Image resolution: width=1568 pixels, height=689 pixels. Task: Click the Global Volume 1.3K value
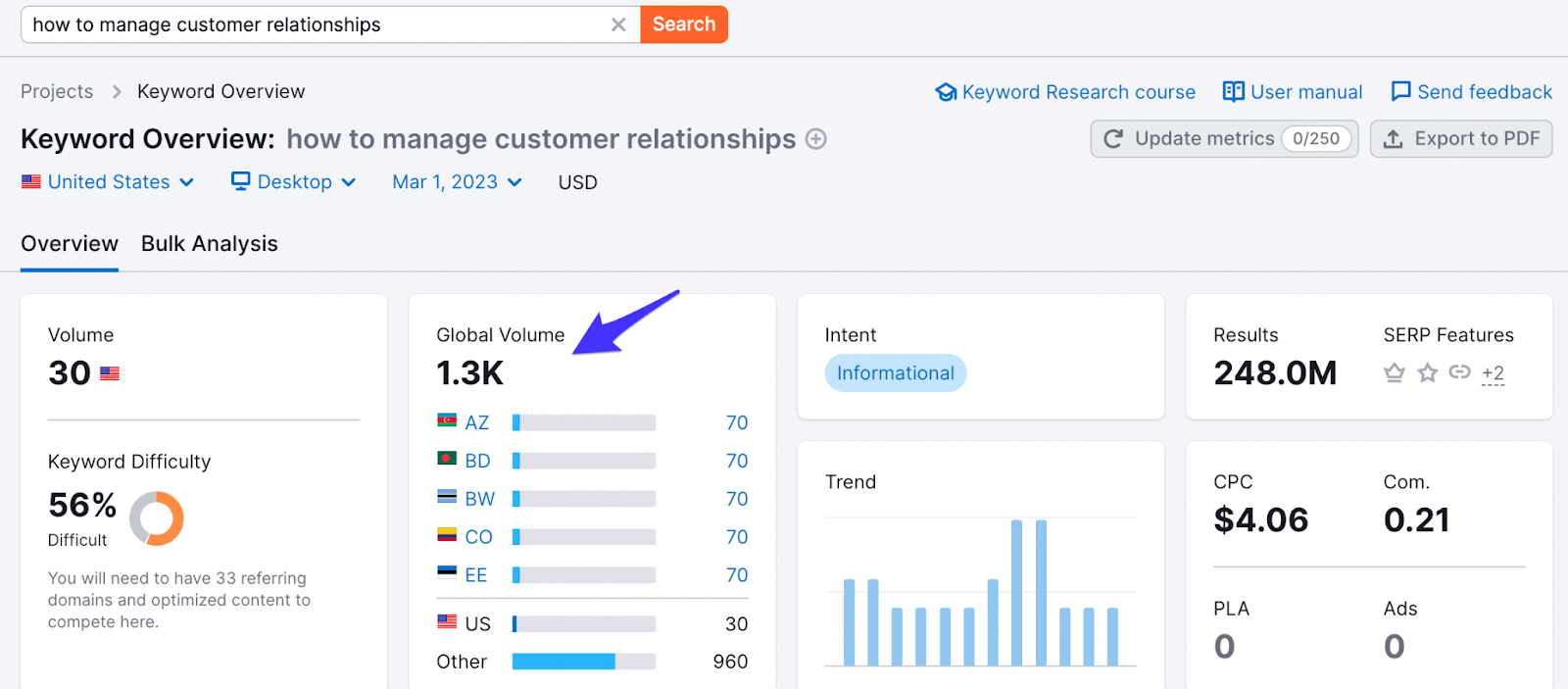pyautogui.click(x=469, y=373)
